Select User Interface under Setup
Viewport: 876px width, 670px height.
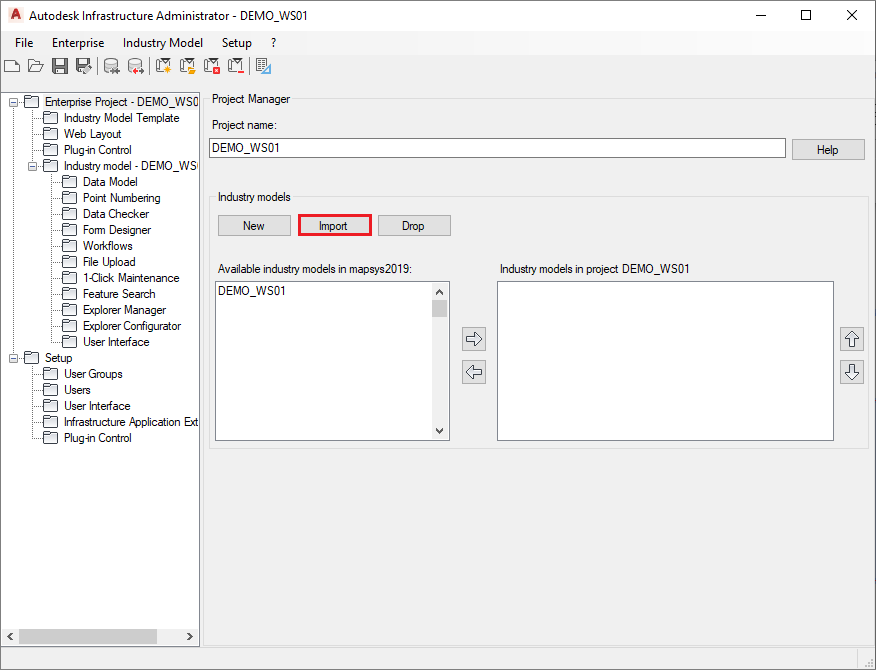tap(97, 406)
